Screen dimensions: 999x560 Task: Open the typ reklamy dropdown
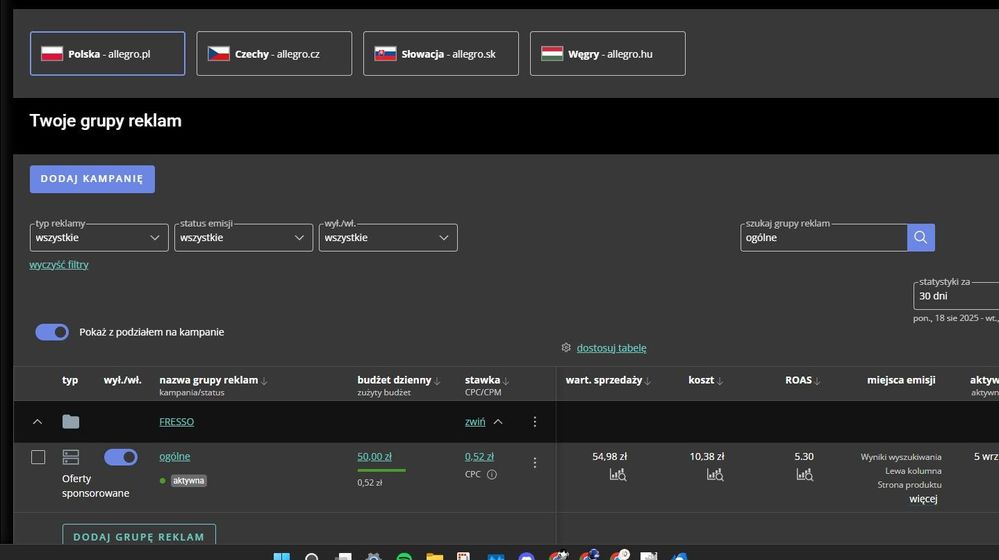99,238
